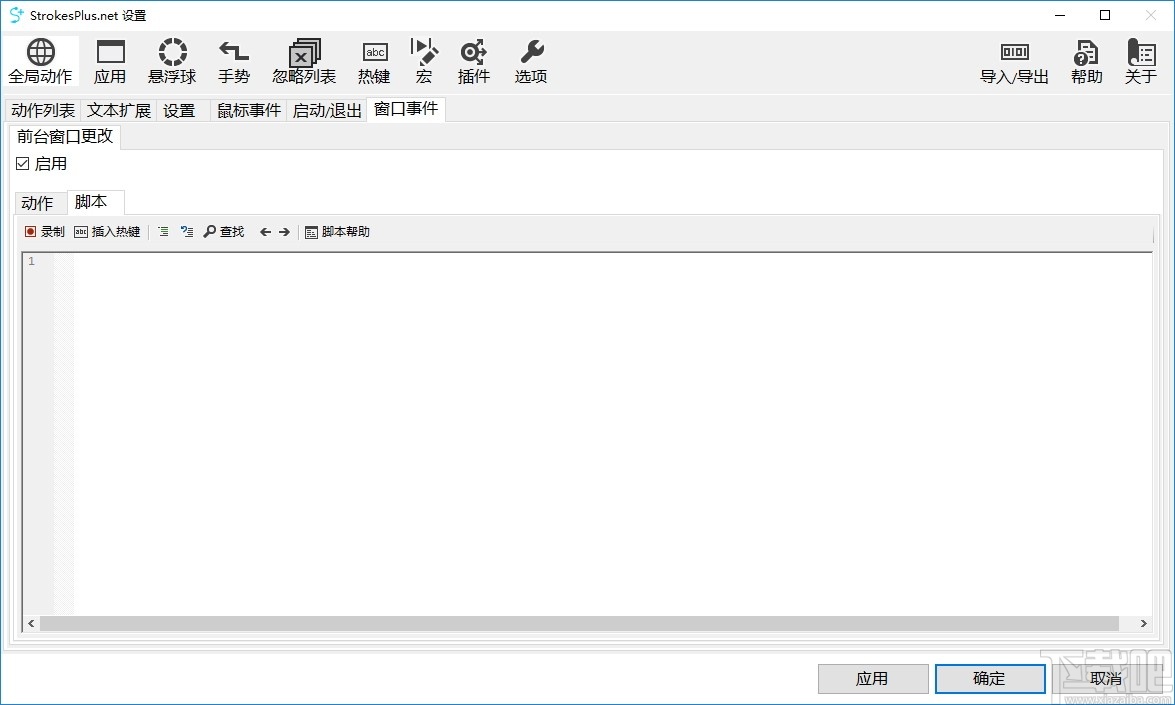The width and height of the screenshot is (1175, 705).
Task: Open the 忽略列表 (Ignore List) panel
Action: pyautogui.click(x=303, y=60)
